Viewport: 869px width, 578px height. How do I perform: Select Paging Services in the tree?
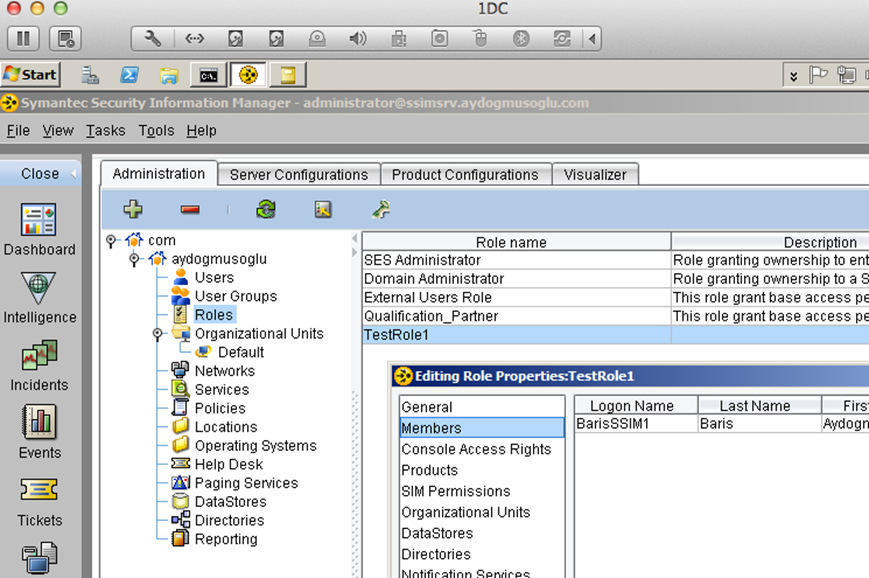[246, 483]
